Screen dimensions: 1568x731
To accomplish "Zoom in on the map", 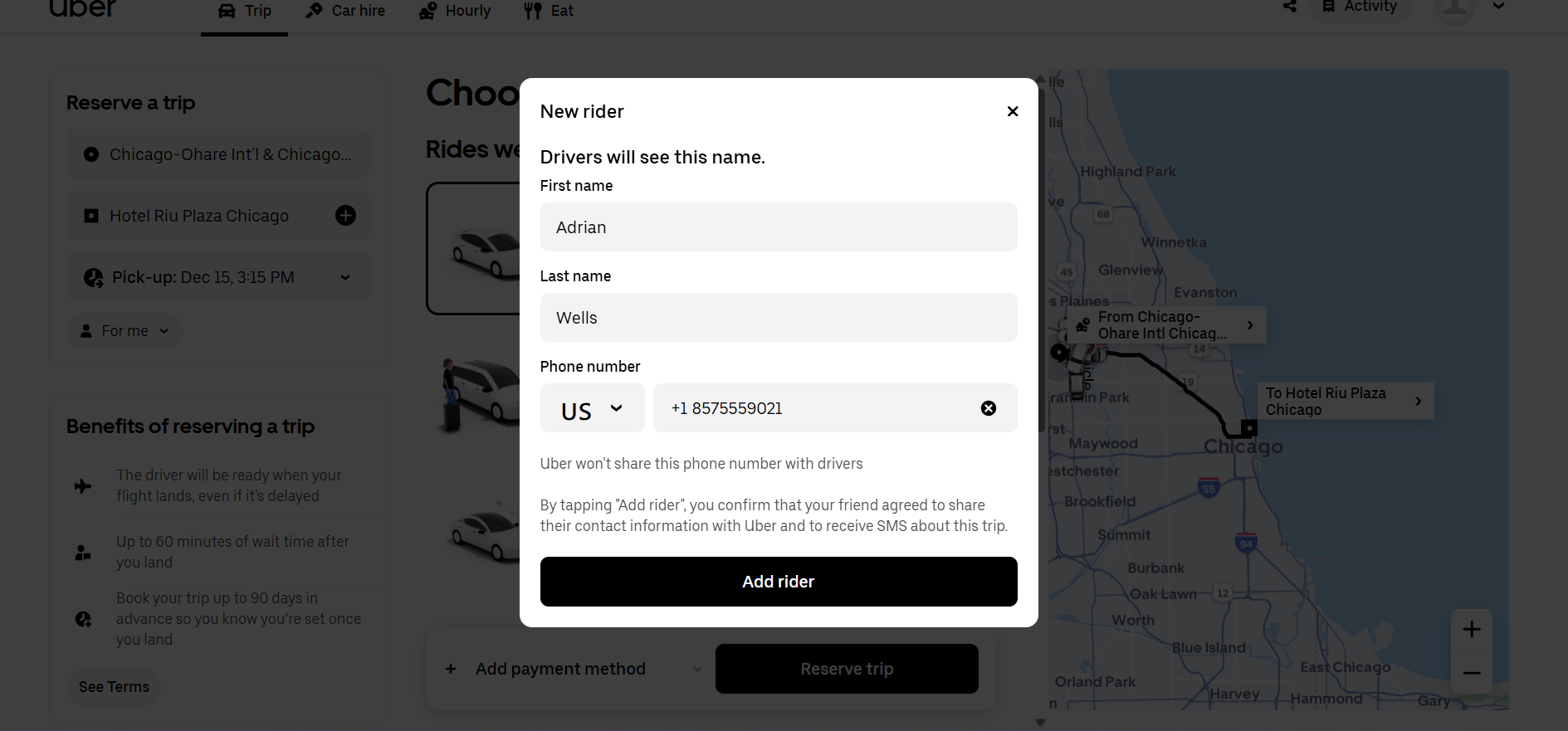I will pyautogui.click(x=1471, y=630).
